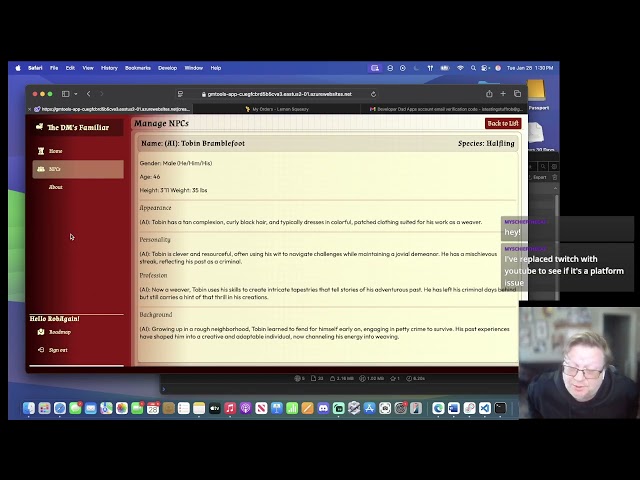Open Visual Studio Code from the Dock
This screenshot has height=480, width=640.
tap(484, 408)
